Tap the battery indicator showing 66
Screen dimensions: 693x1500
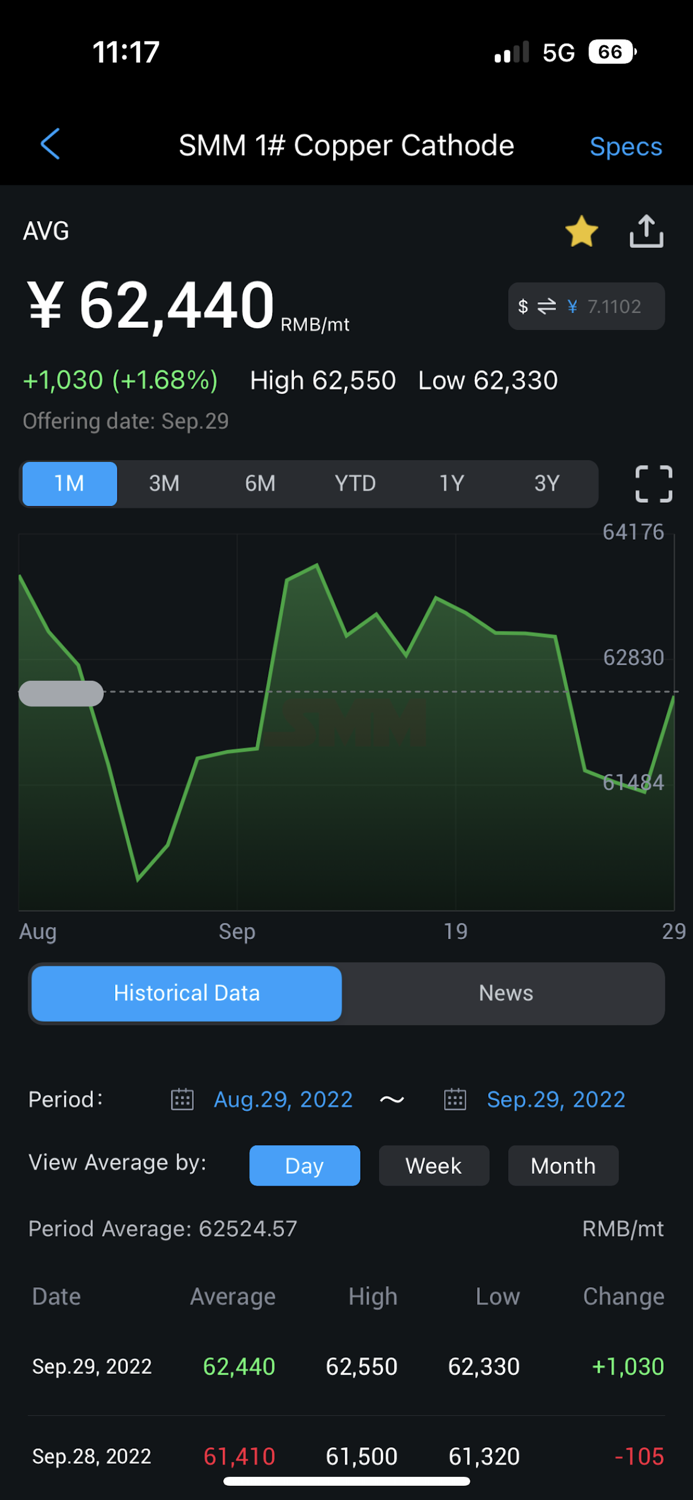[x=610, y=51]
